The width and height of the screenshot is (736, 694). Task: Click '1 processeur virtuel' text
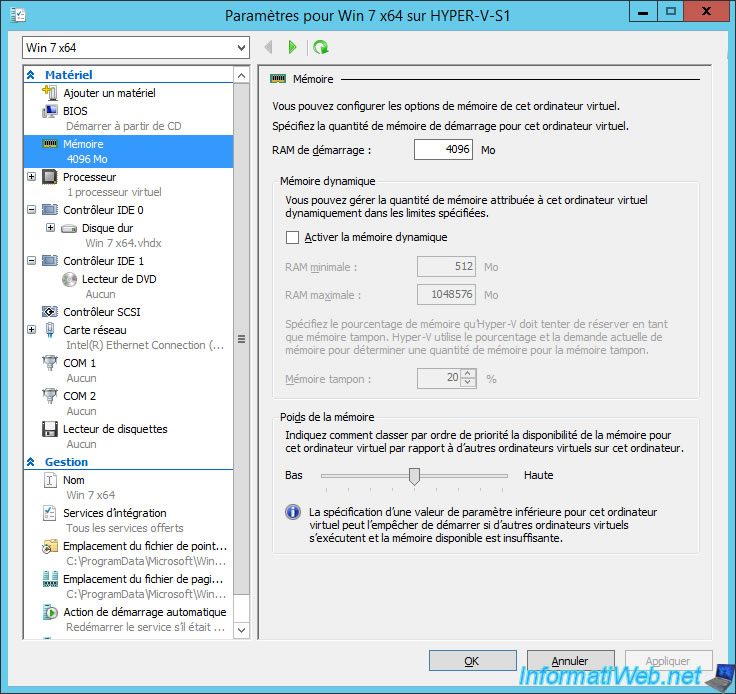coord(114,192)
